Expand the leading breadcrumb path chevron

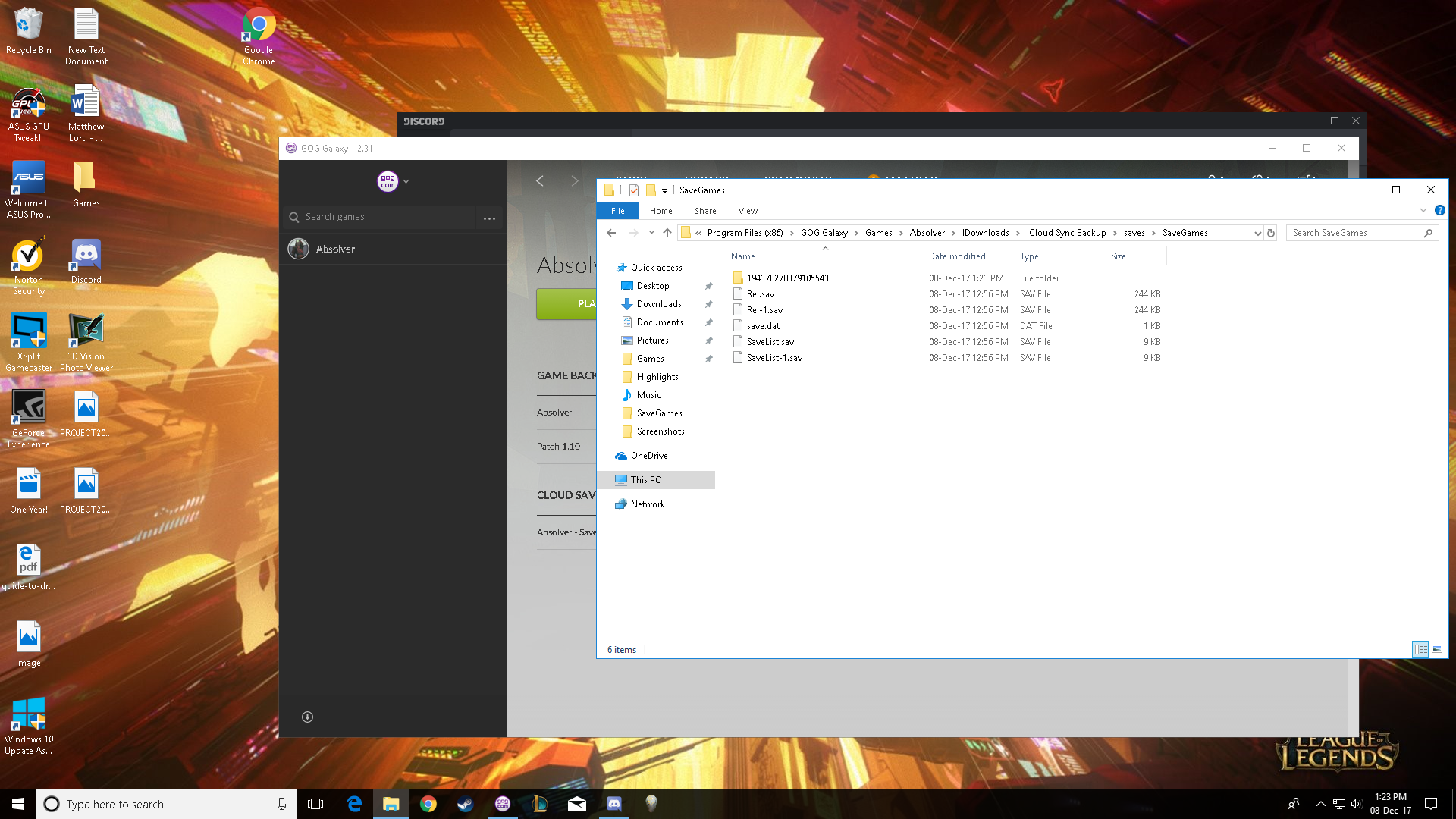(698, 233)
